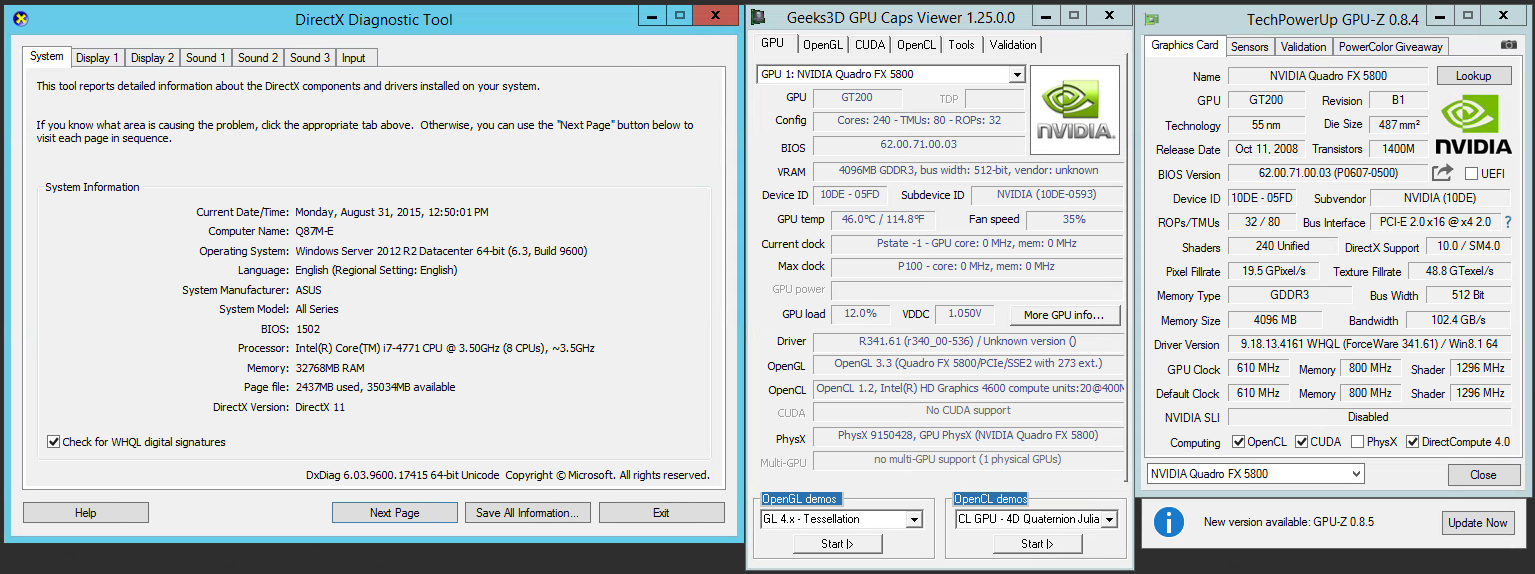The width and height of the screenshot is (1535, 574).
Task: Open the Tools tab in GPU Caps Viewer
Action: coord(962,45)
